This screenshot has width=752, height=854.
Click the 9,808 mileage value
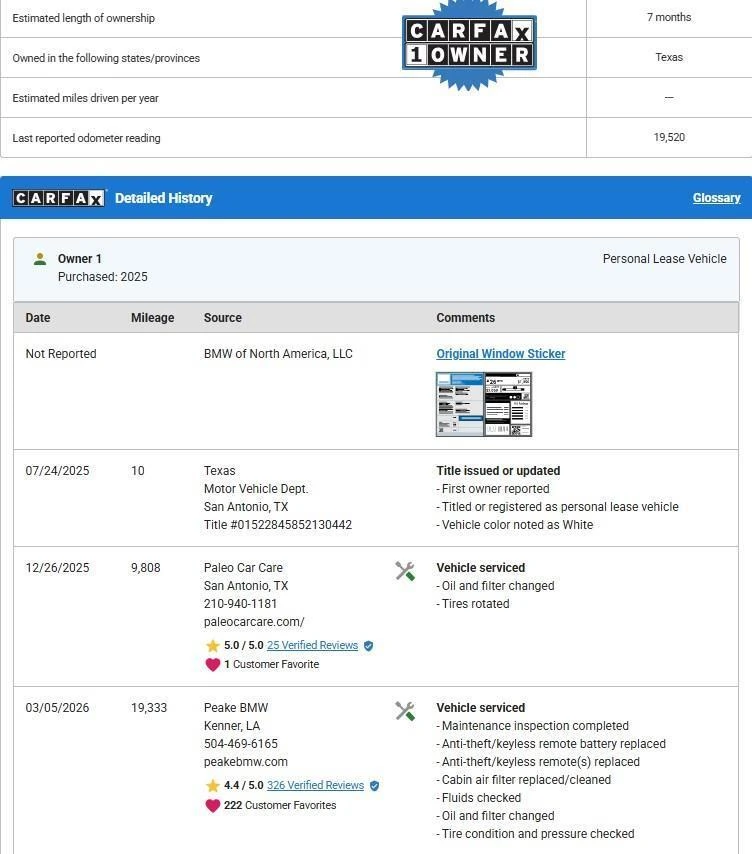(145, 568)
